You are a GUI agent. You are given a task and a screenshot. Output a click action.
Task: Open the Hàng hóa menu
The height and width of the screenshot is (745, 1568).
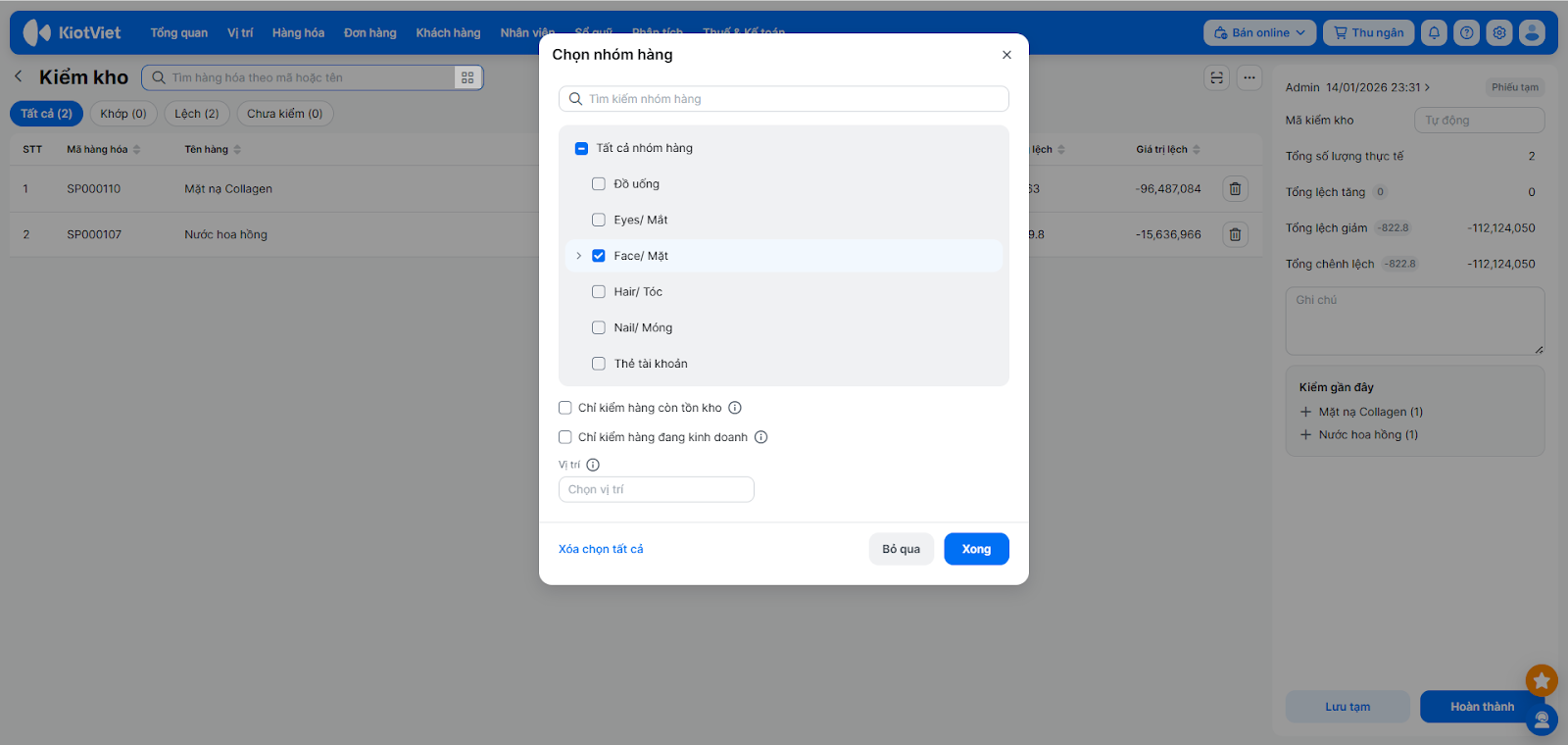[x=298, y=32]
